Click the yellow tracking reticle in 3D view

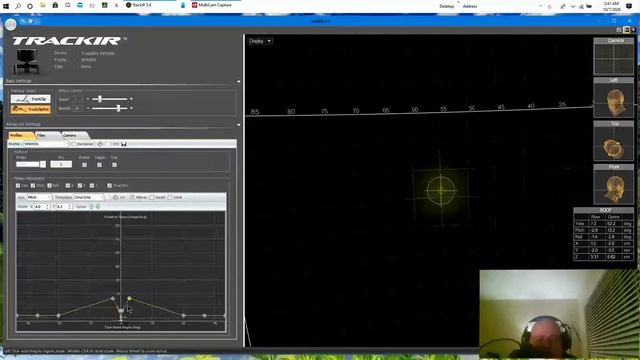click(441, 190)
